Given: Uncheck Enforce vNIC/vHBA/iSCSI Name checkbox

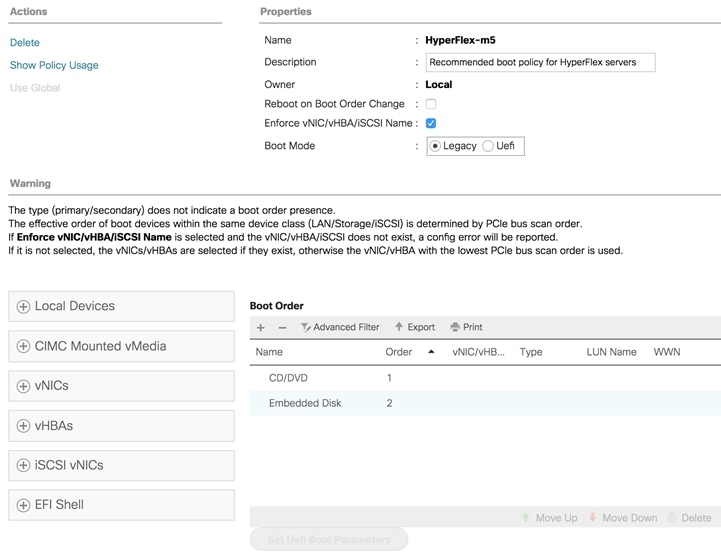Looking at the screenshot, I should click(x=431, y=124).
